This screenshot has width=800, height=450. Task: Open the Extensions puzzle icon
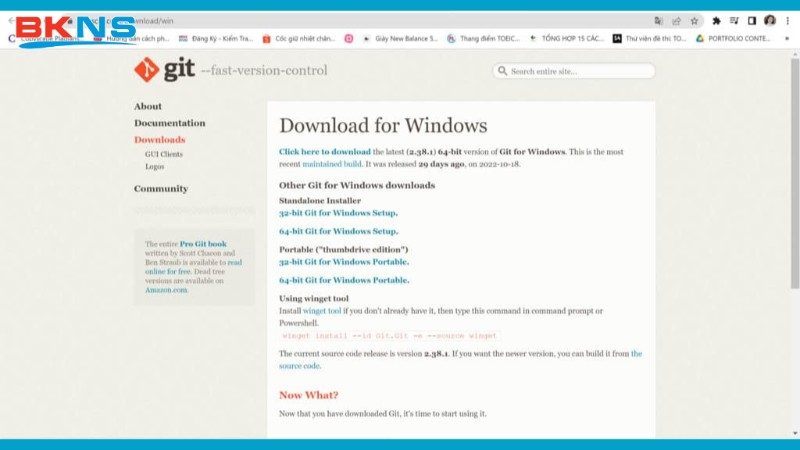click(716, 21)
